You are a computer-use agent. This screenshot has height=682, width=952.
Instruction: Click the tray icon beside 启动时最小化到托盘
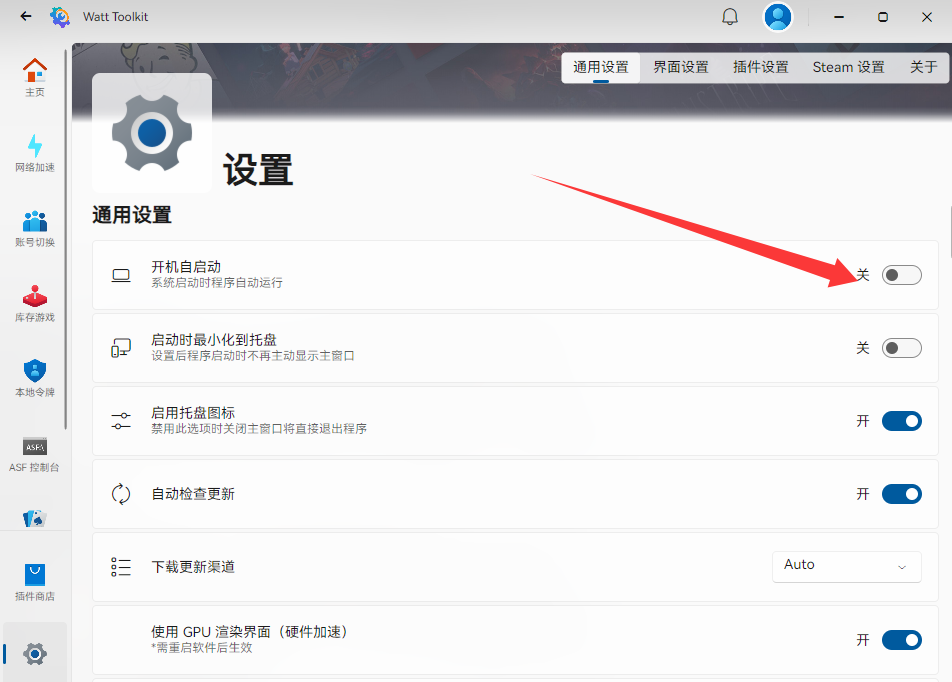[121, 348]
